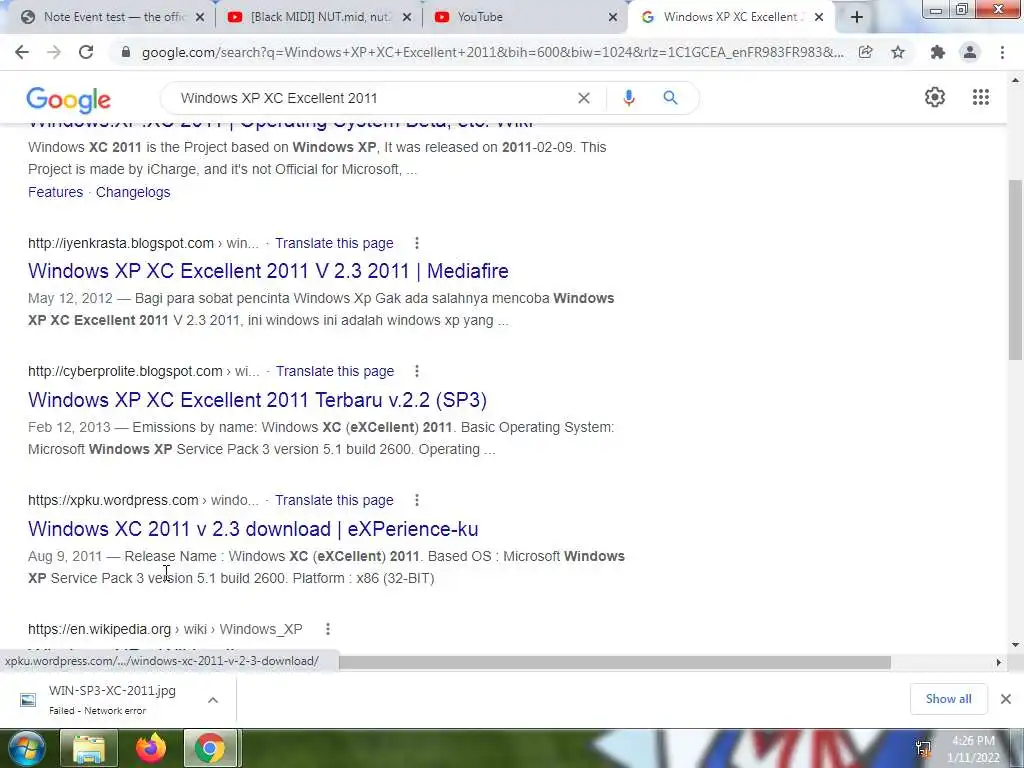Open Chrome's three-dot menu

tap(1002, 52)
